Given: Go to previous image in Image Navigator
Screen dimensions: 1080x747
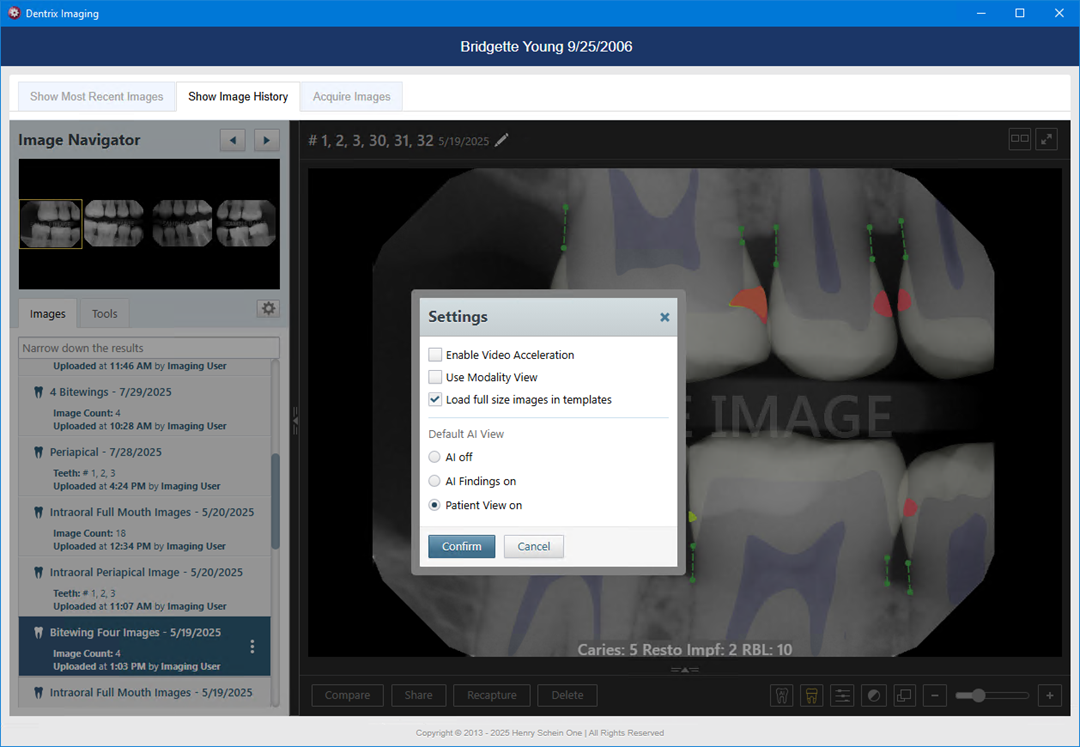Looking at the screenshot, I should (x=233, y=140).
